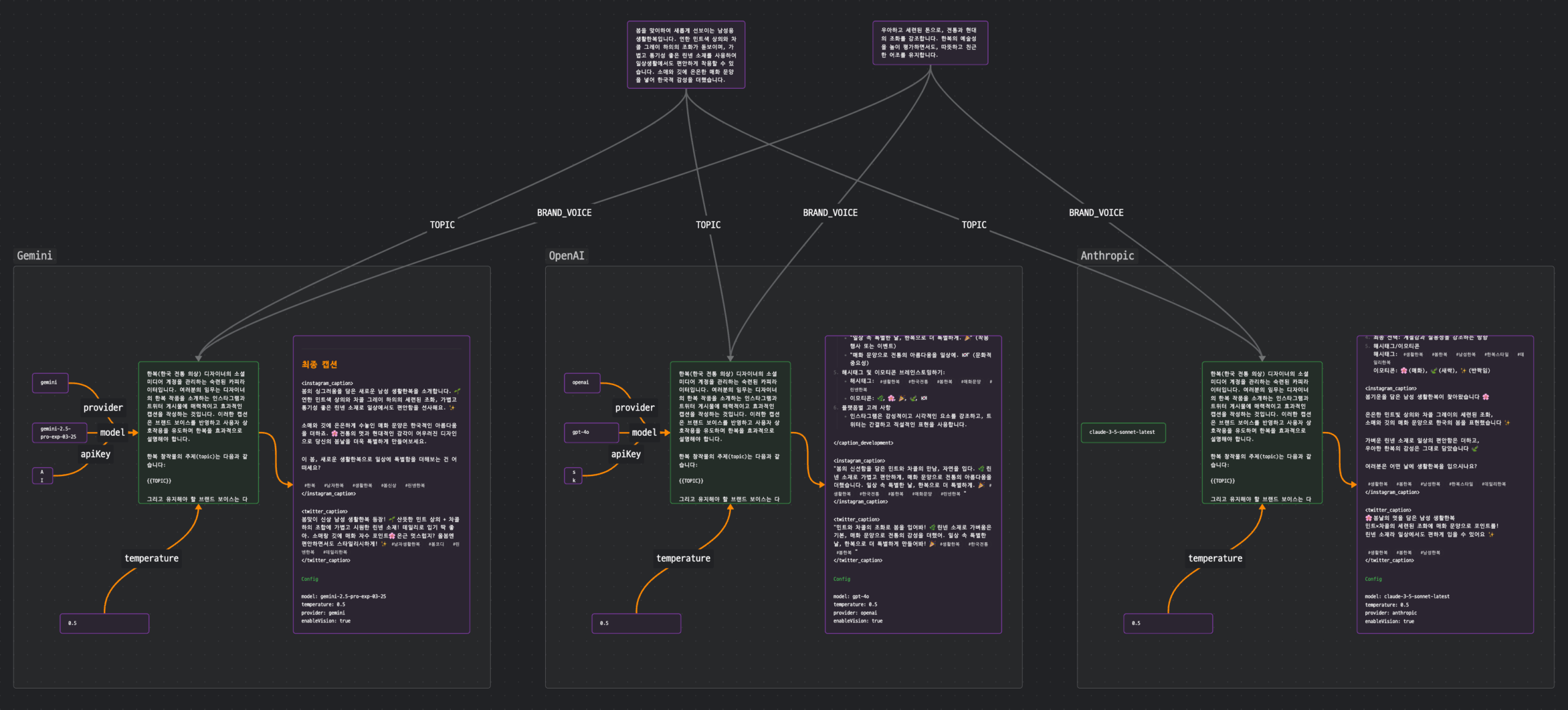Click 'model: claude-3-5-sonnet-latest' config line
Viewport: 1568px width, 710px height.
coord(1407,596)
